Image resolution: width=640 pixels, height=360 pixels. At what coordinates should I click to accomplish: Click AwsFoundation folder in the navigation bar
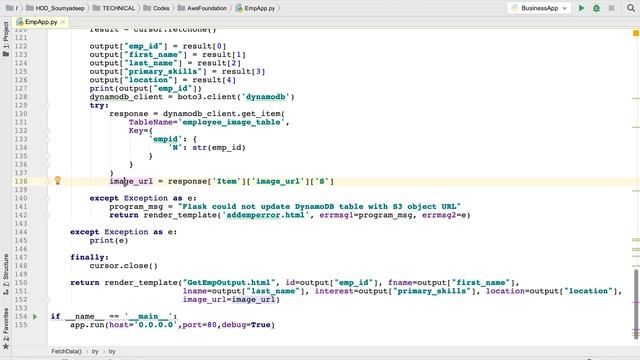point(202,8)
